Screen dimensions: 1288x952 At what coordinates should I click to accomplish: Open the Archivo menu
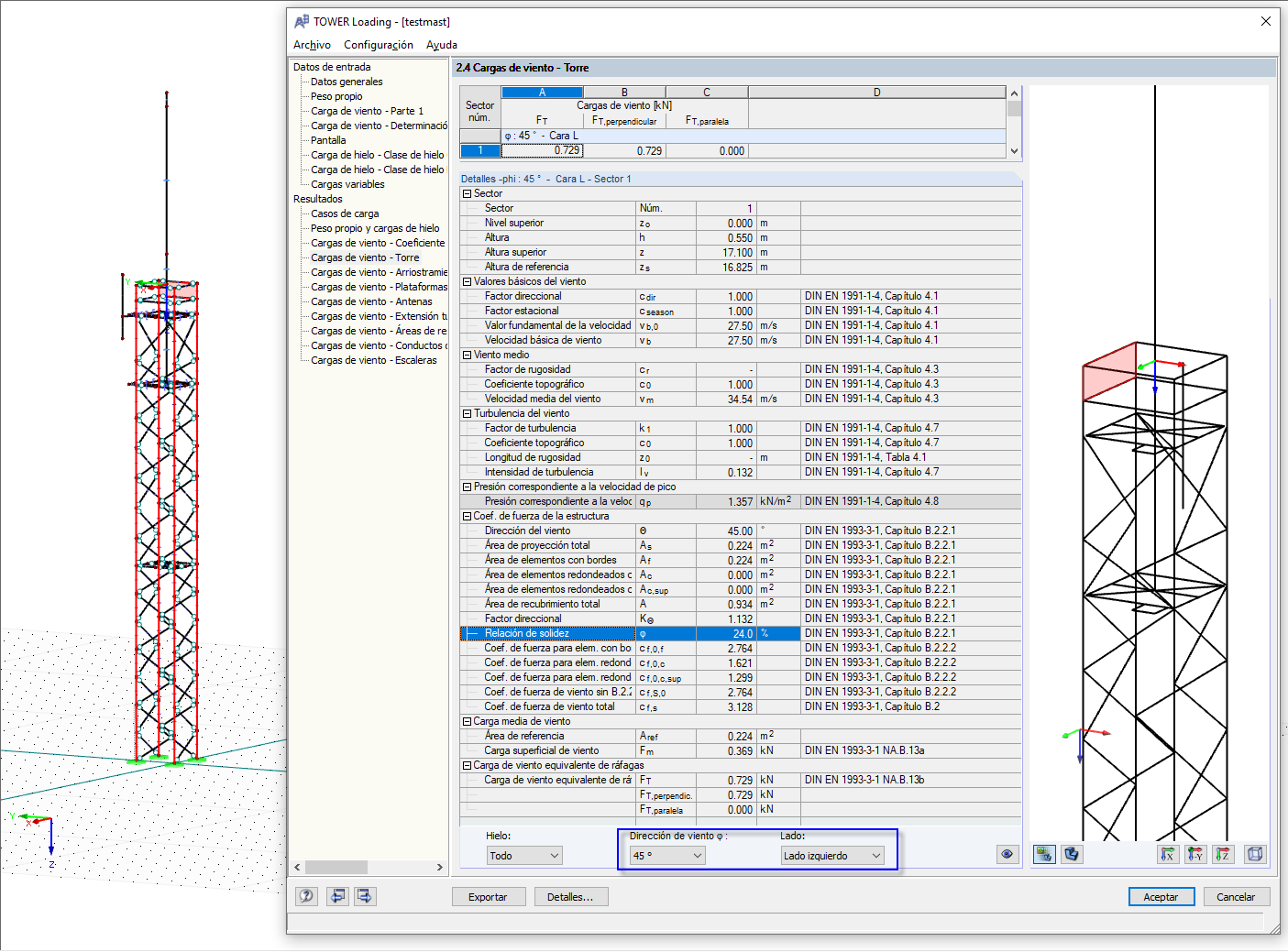click(x=312, y=44)
